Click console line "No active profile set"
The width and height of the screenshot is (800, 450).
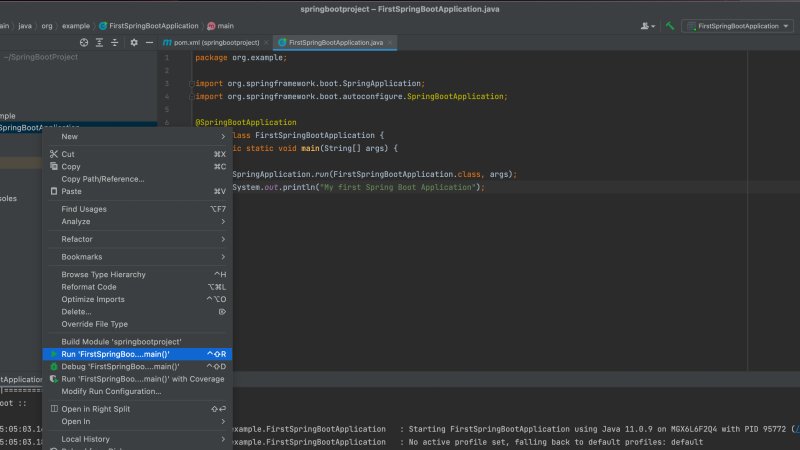click(556, 442)
